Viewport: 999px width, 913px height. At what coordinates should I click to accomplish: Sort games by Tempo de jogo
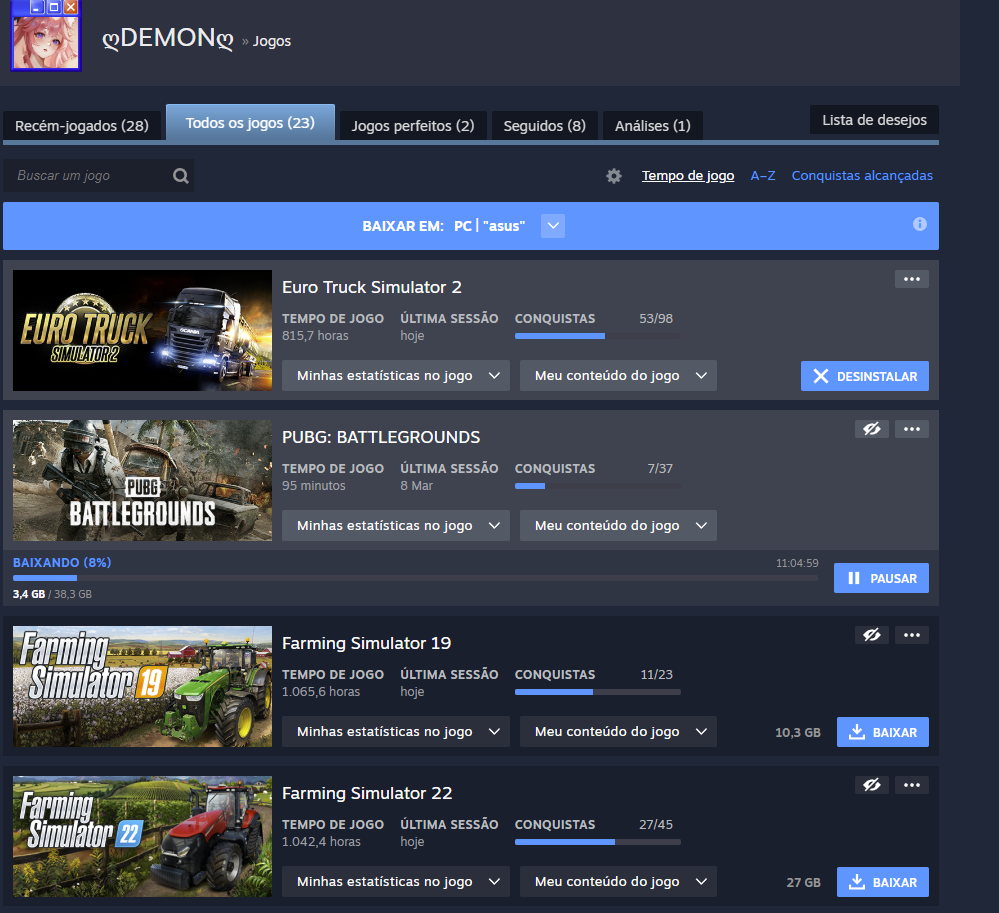point(687,175)
